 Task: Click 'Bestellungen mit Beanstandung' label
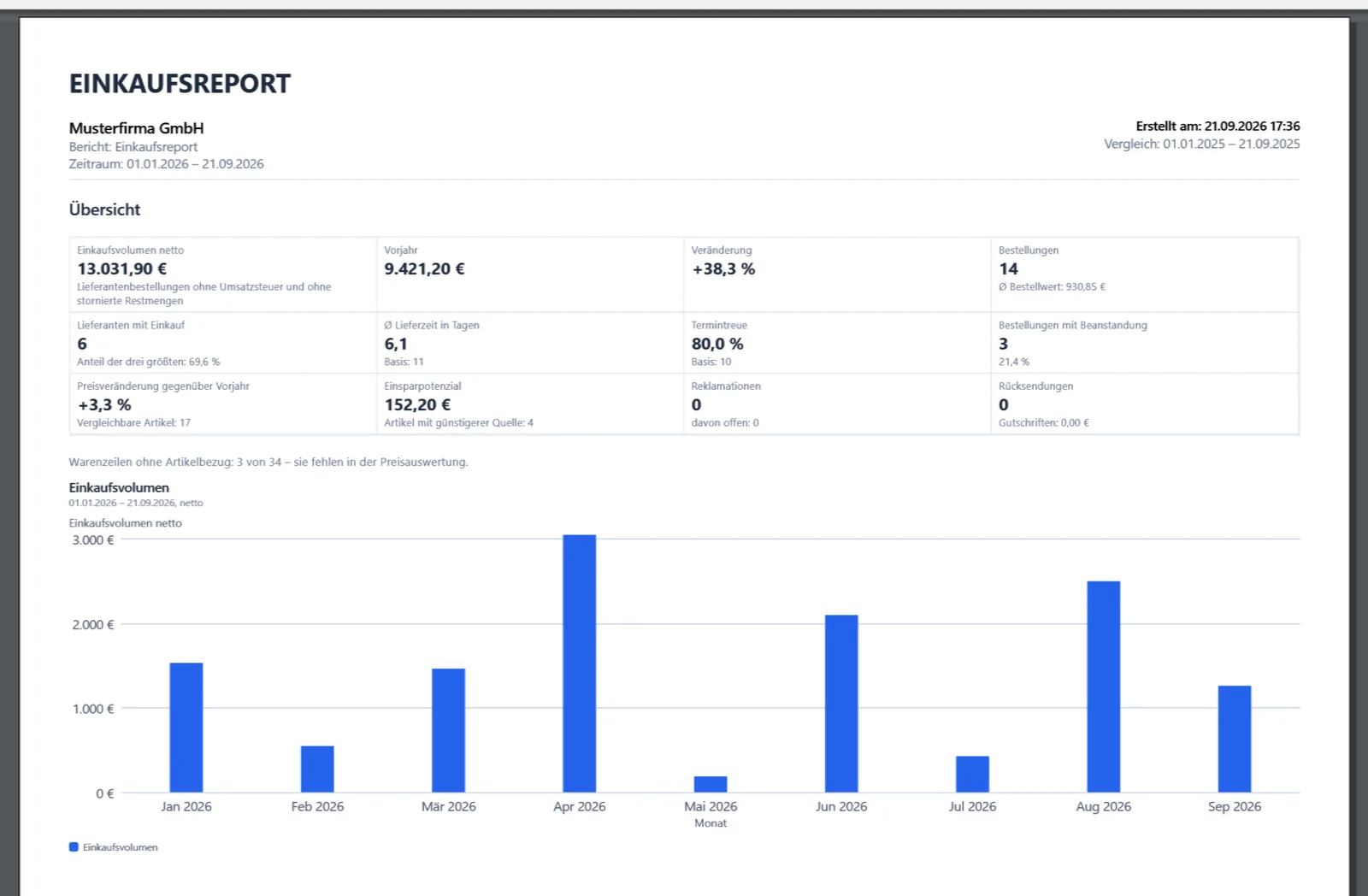click(1073, 325)
